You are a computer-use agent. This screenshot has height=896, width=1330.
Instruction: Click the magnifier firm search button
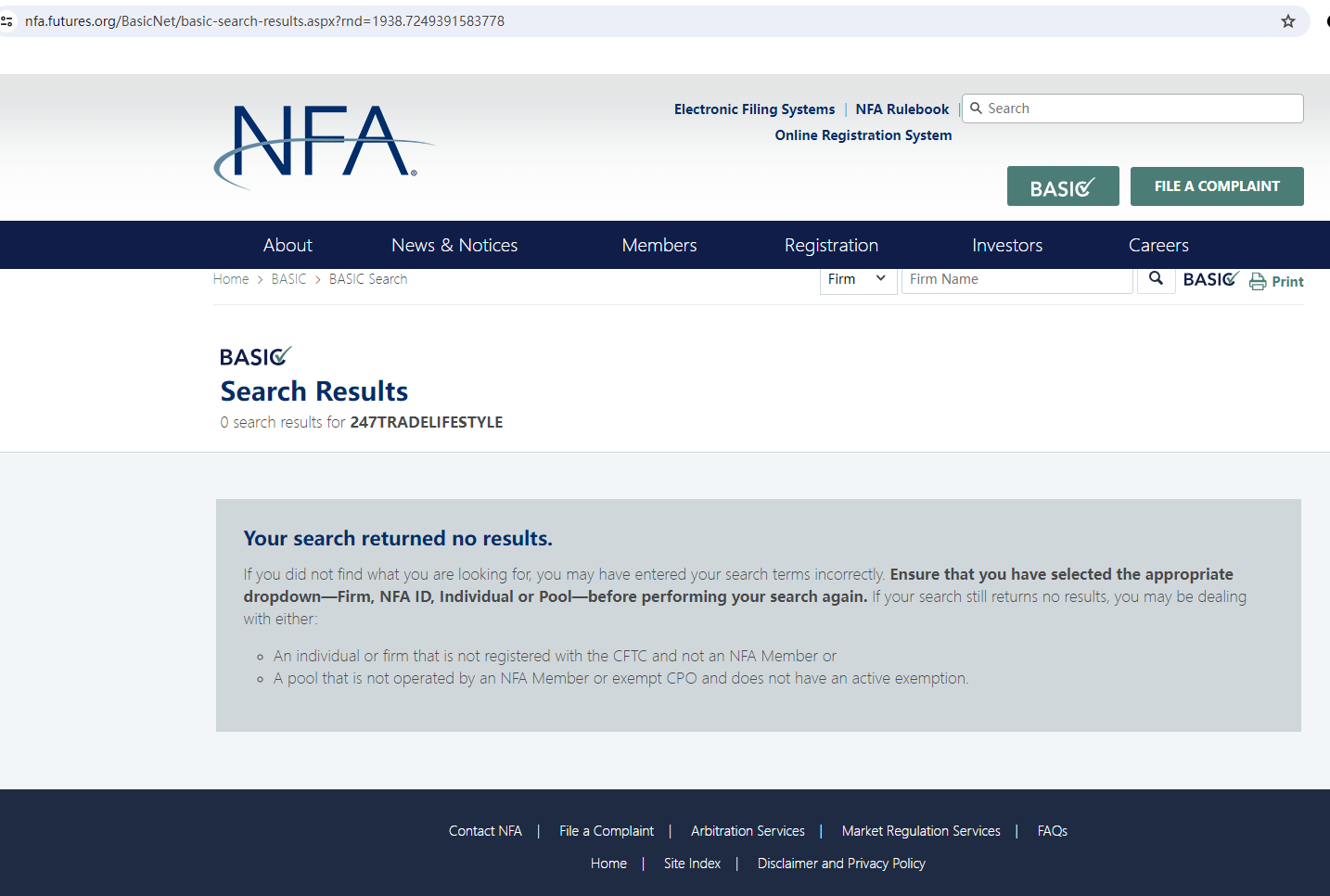[1156, 278]
